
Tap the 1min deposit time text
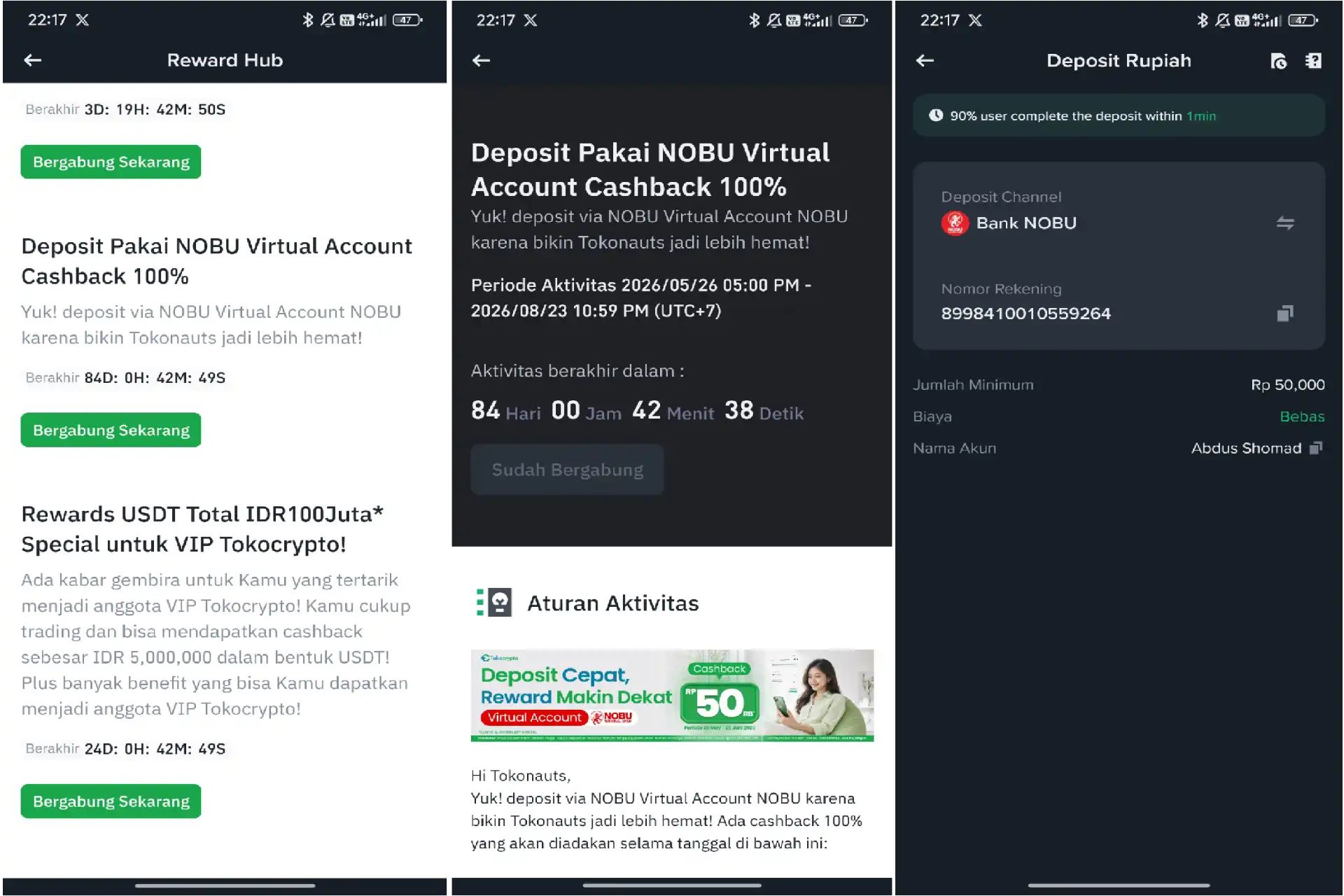[1201, 116]
